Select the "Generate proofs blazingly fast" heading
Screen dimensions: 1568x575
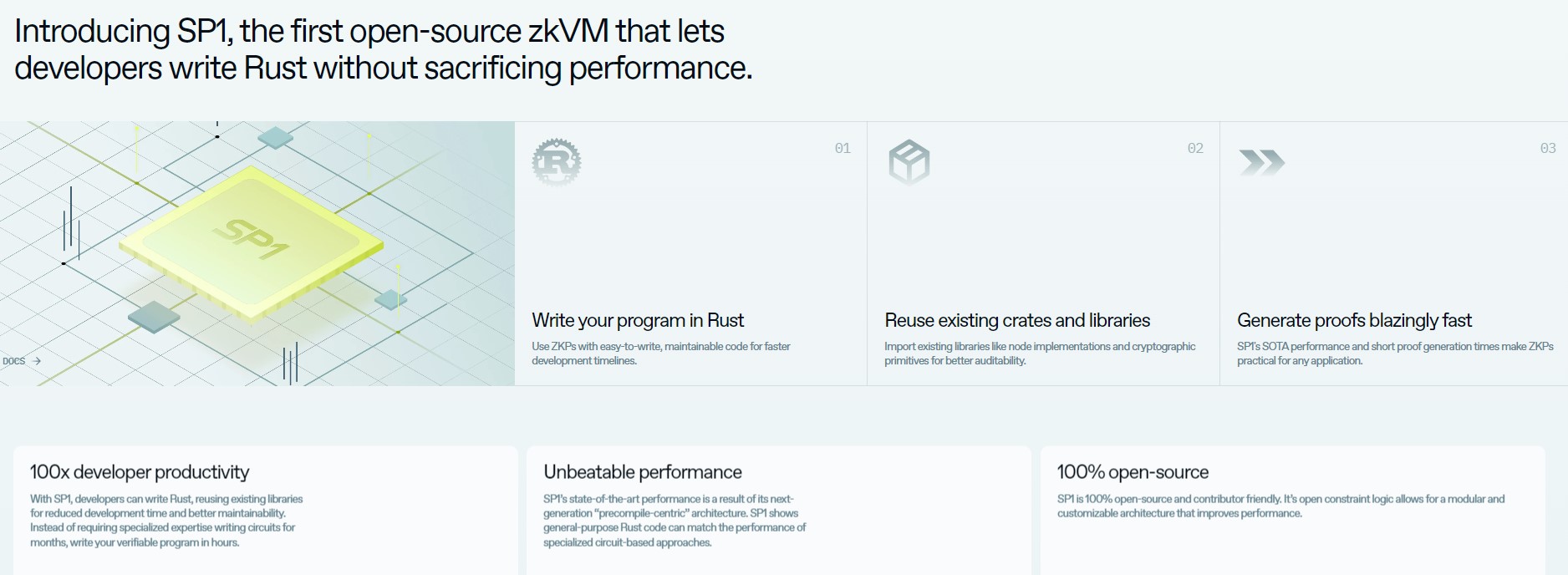tap(1354, 320)
